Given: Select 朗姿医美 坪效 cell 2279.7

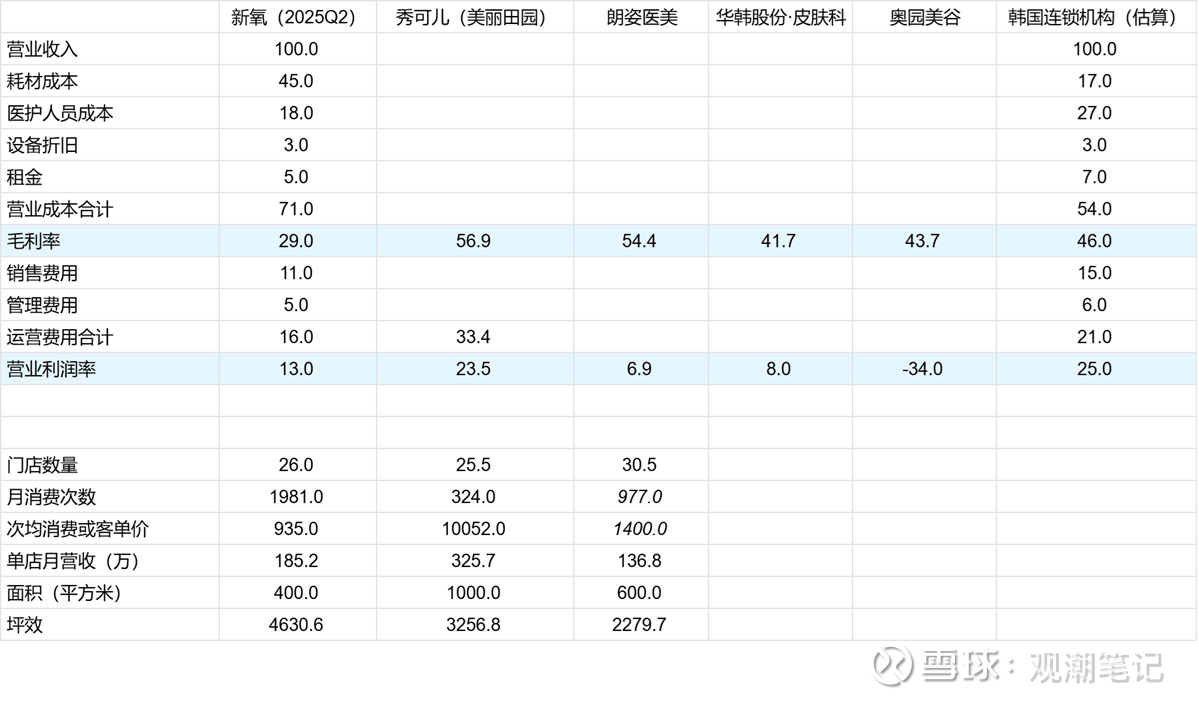Looking at the screenshot, I should [x=639, y=625].
